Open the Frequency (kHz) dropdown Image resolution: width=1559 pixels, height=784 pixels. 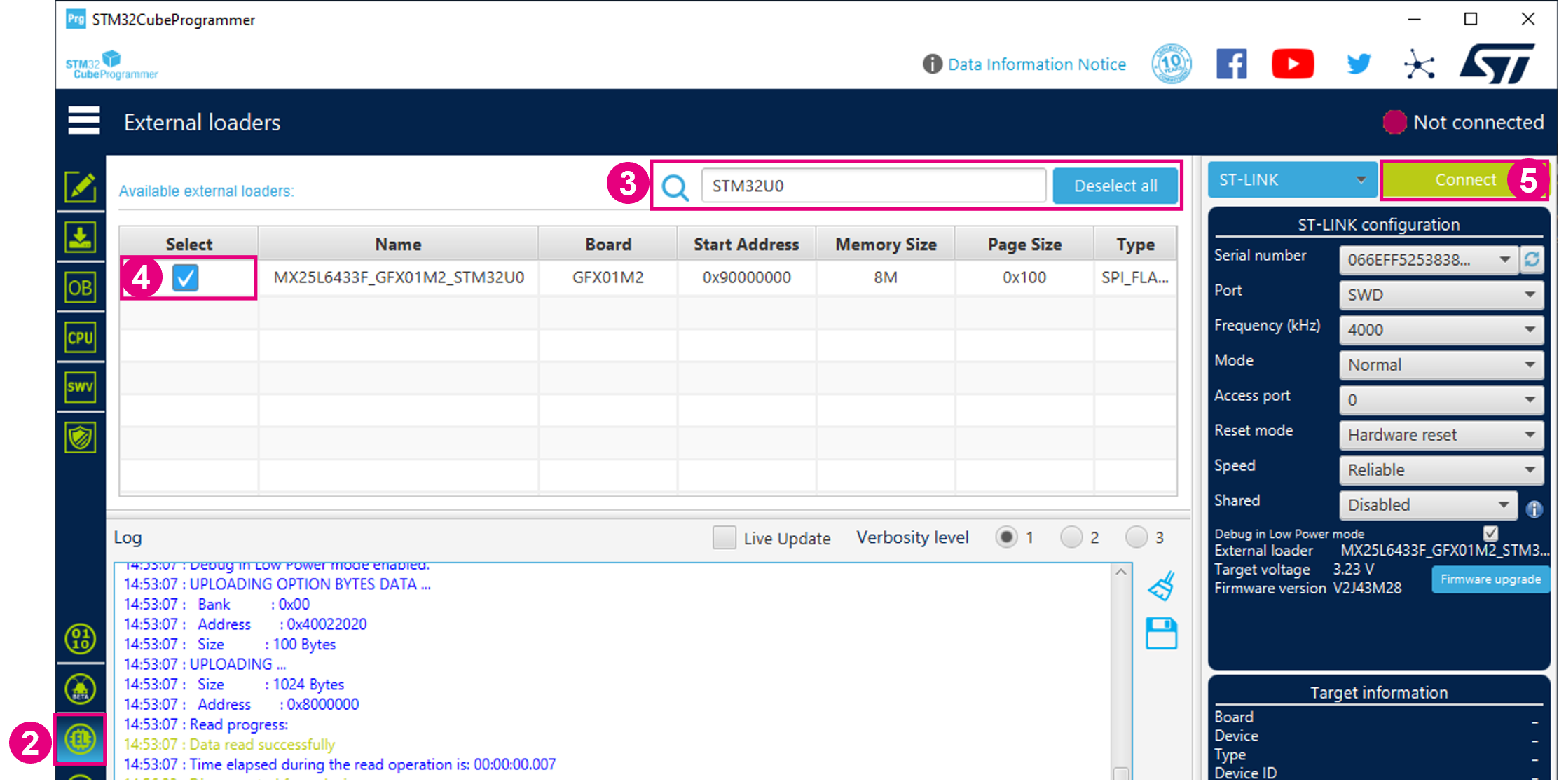[1441, 330]
